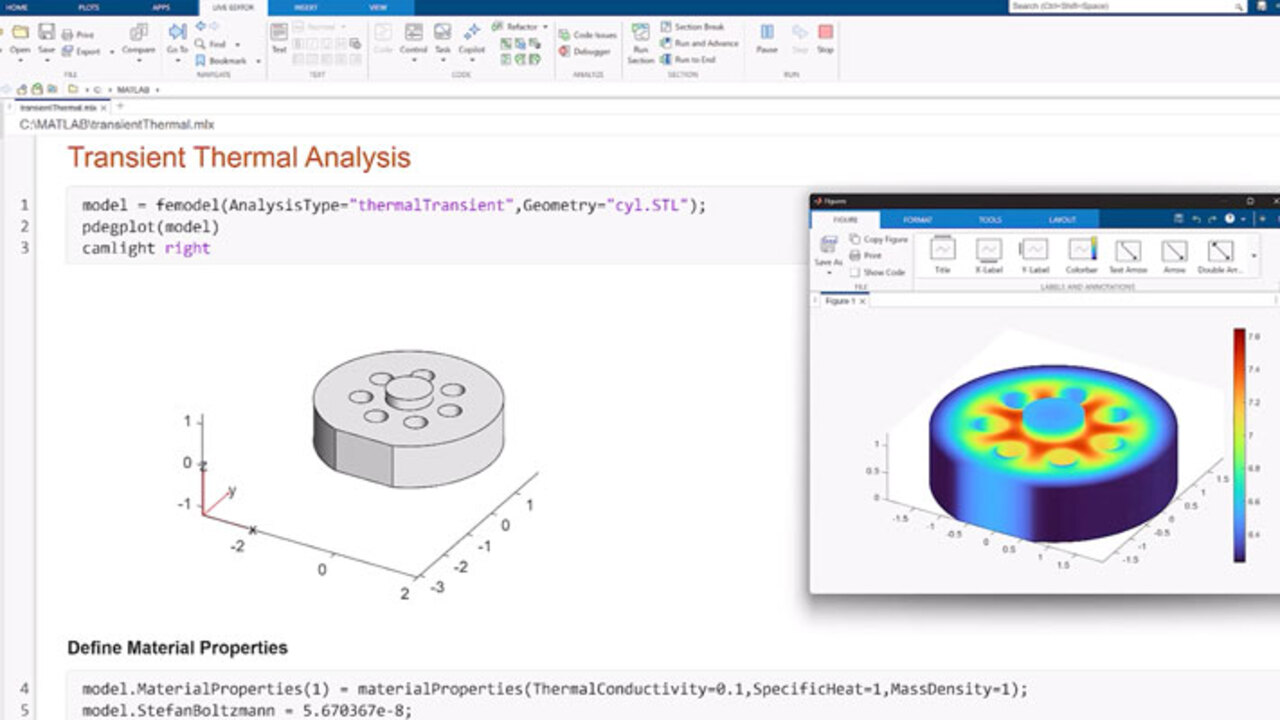Insert a Title annotation in the figure
The image size is (1280, 720).
(x=942, y=255)
